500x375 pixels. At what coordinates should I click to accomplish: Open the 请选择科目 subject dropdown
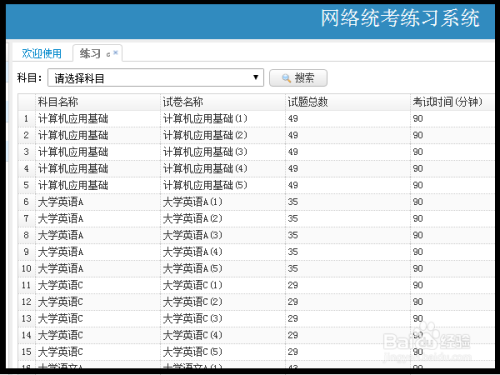[156, 78]
